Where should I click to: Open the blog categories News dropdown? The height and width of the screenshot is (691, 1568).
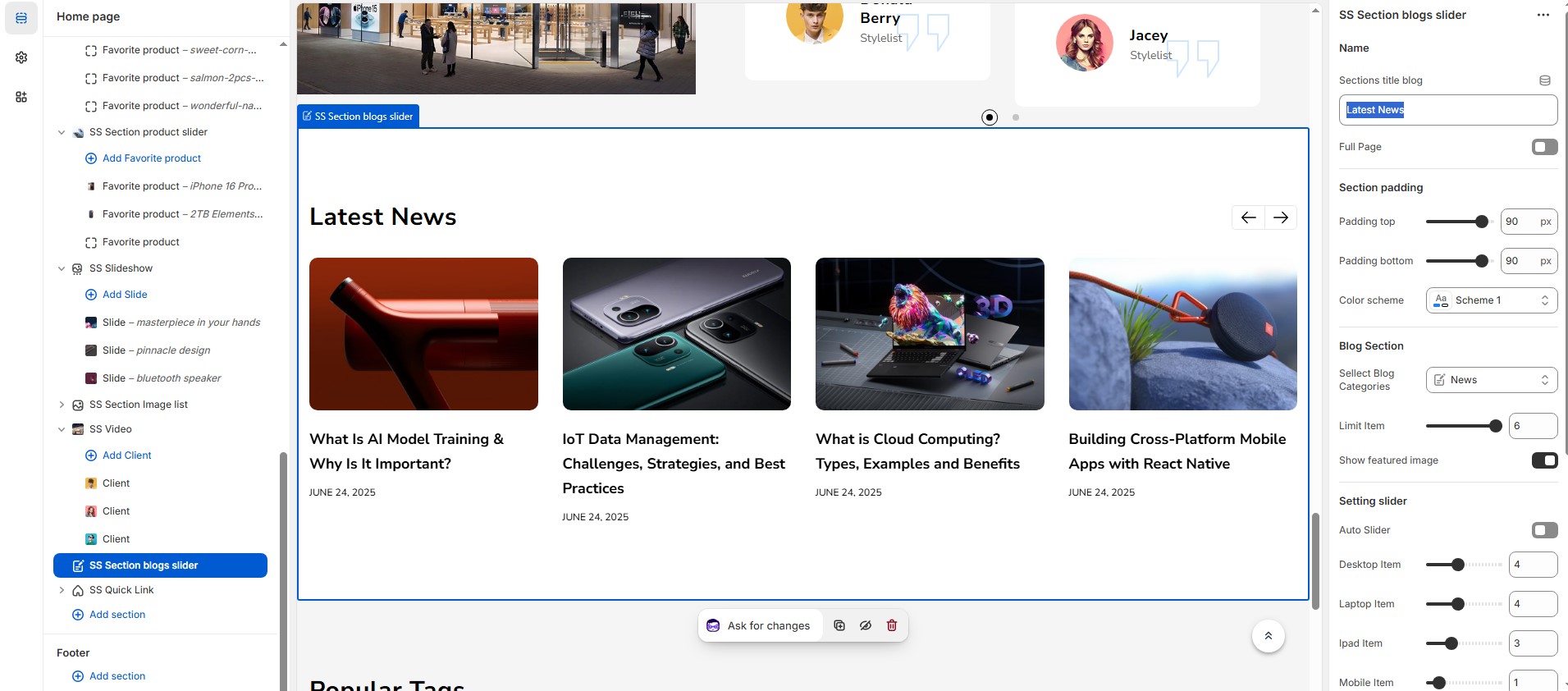1491,380
